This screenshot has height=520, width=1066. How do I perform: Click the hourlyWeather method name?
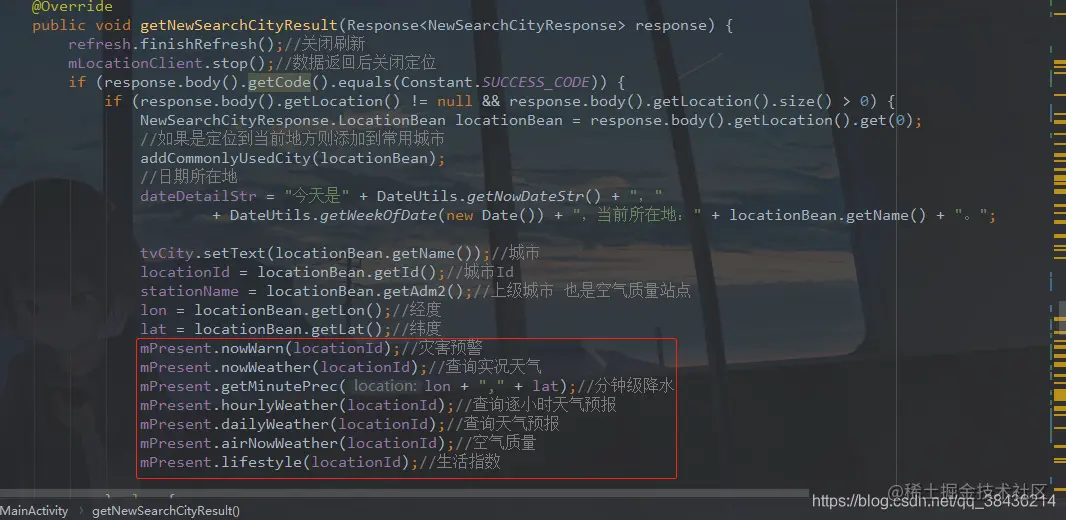click(280, 405)
